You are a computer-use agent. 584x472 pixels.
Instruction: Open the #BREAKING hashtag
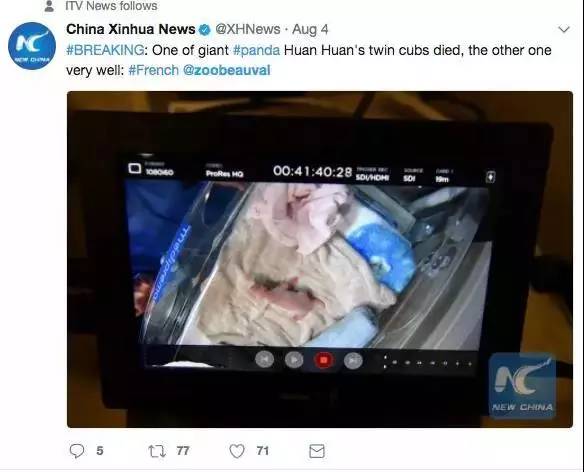[105, 50]
